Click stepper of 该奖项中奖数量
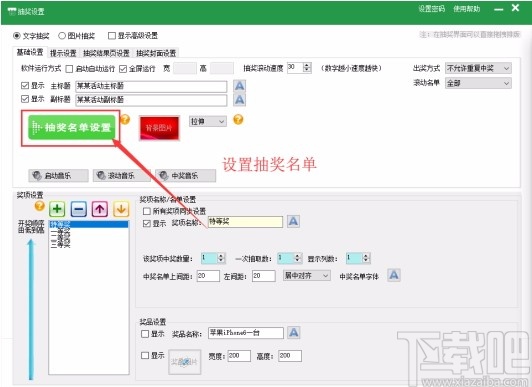 click(x=221, y=258)
